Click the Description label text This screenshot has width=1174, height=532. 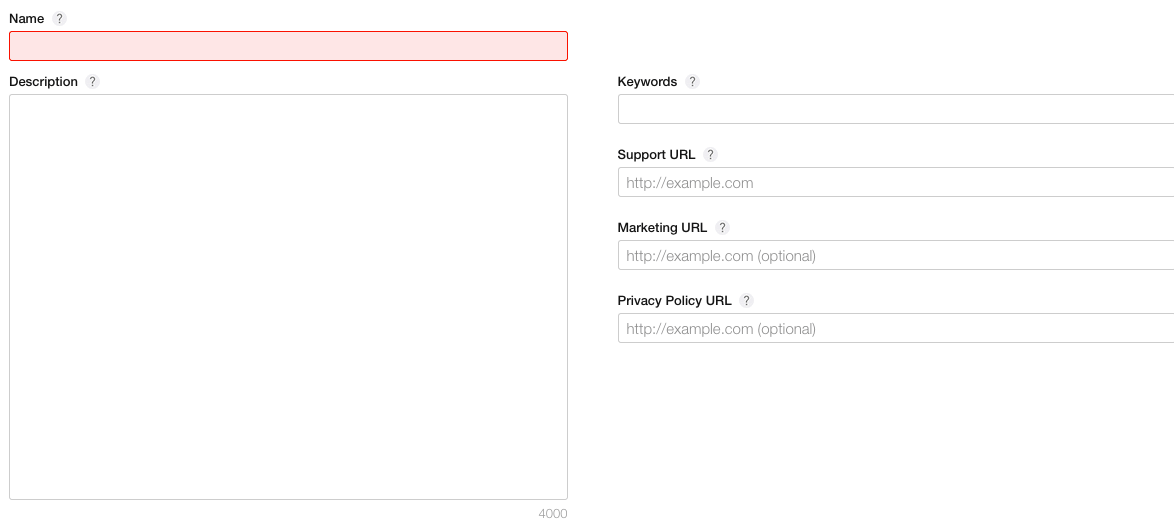point(43,82)
